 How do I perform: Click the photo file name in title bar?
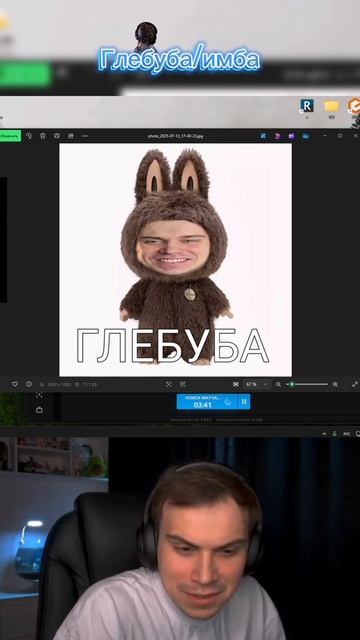coord(176,136)
